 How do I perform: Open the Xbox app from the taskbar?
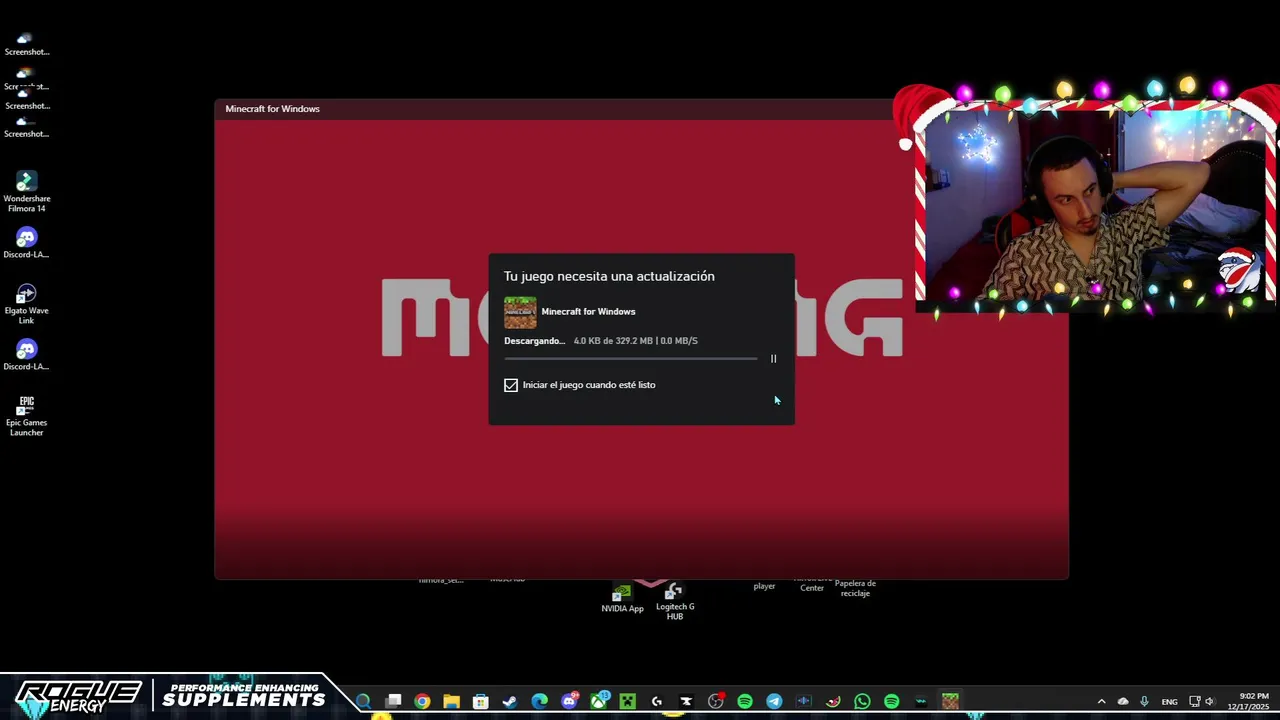[599, 702]
